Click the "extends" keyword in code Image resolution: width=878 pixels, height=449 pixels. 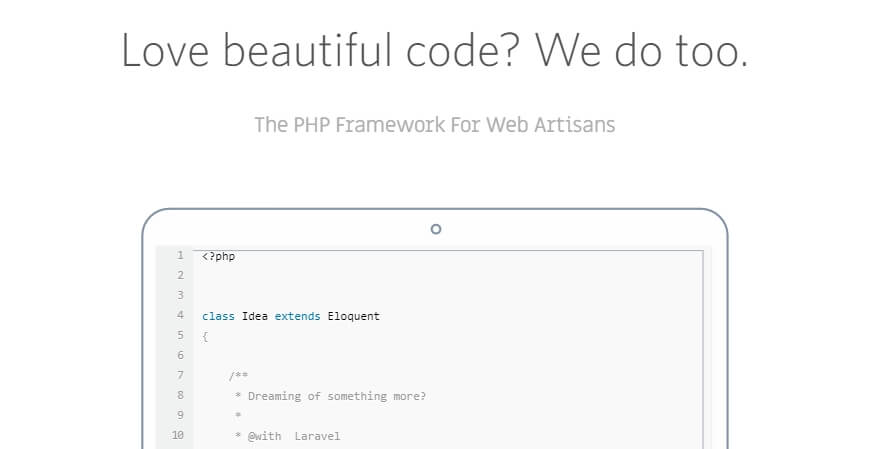298,316
